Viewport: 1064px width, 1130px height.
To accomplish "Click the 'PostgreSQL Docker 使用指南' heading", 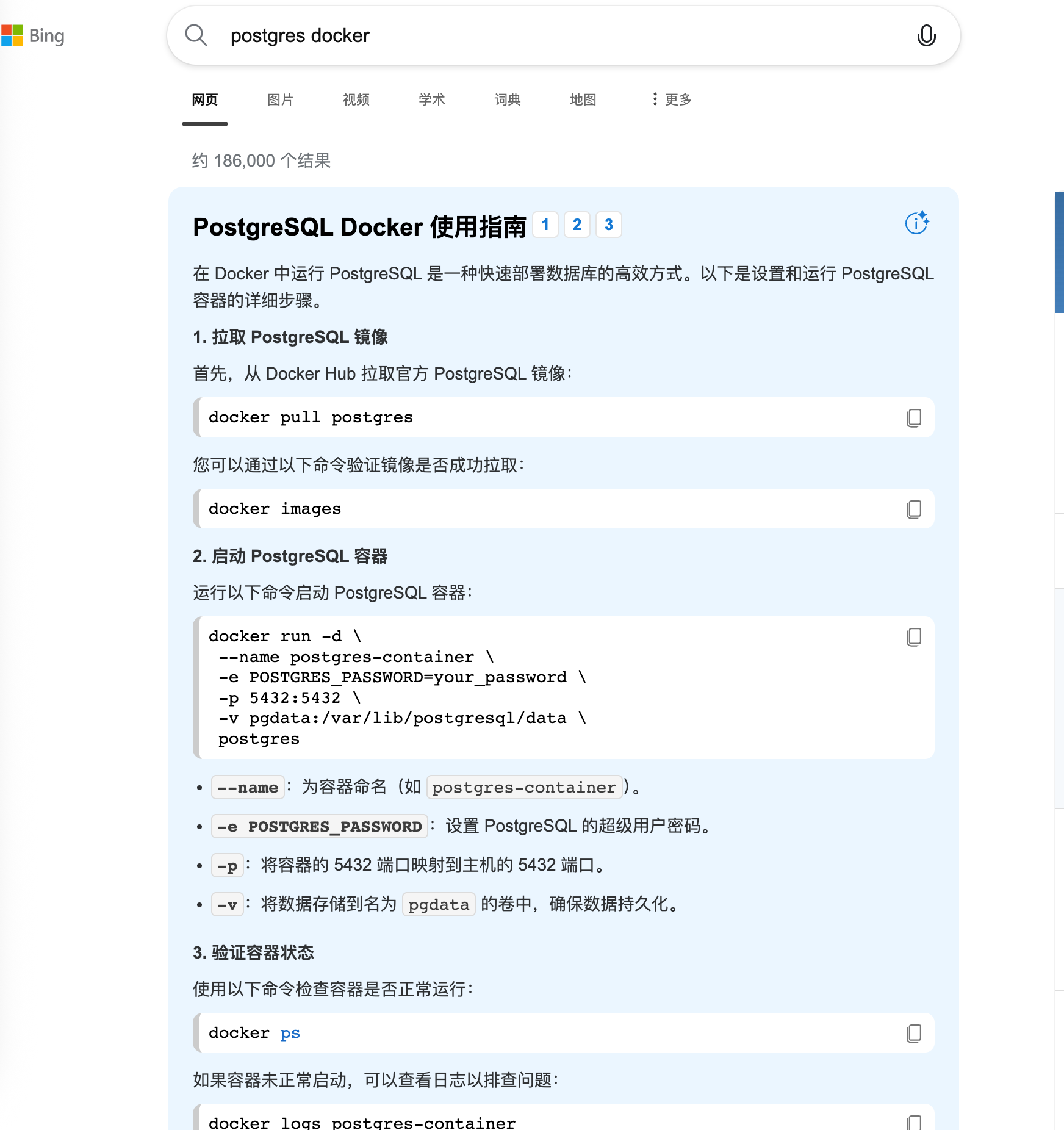I will click(359, 226).
